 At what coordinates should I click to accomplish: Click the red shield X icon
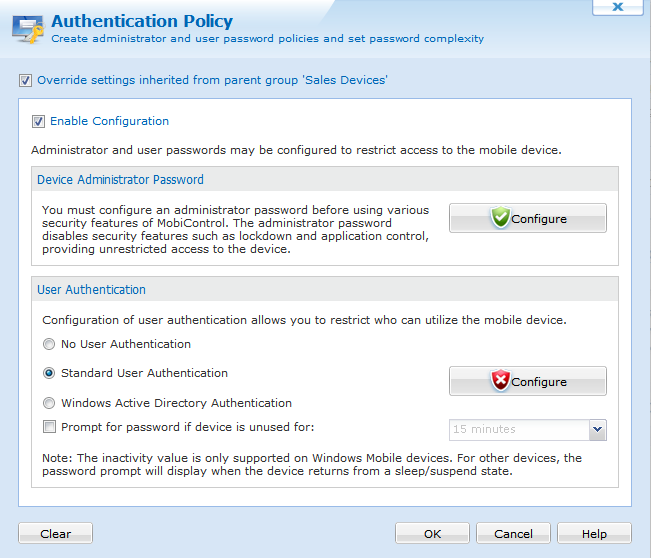coord(500,380)
